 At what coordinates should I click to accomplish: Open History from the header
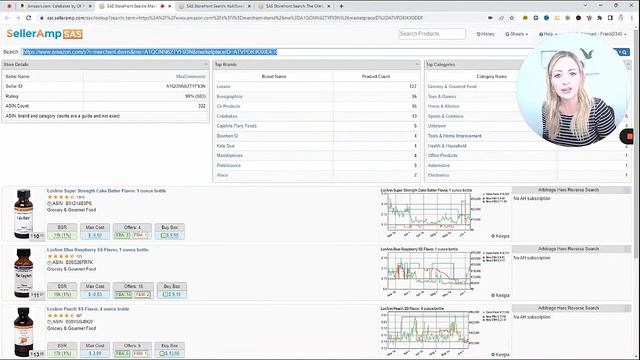(485, 34)
